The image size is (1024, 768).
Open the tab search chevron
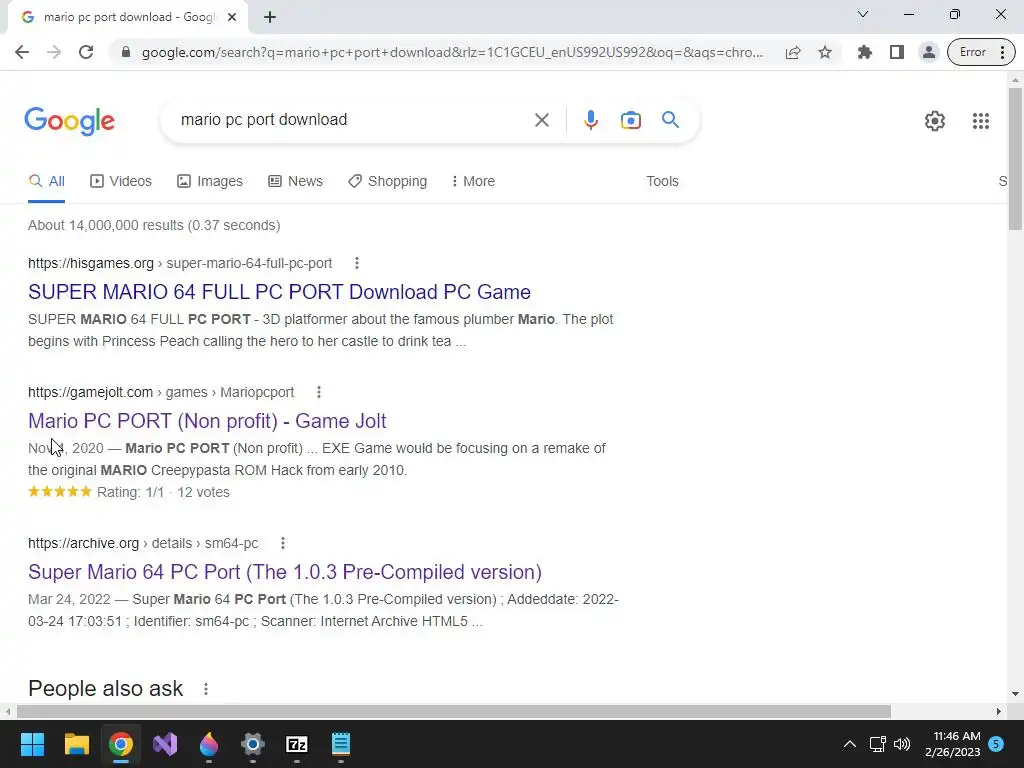(863, 14)
